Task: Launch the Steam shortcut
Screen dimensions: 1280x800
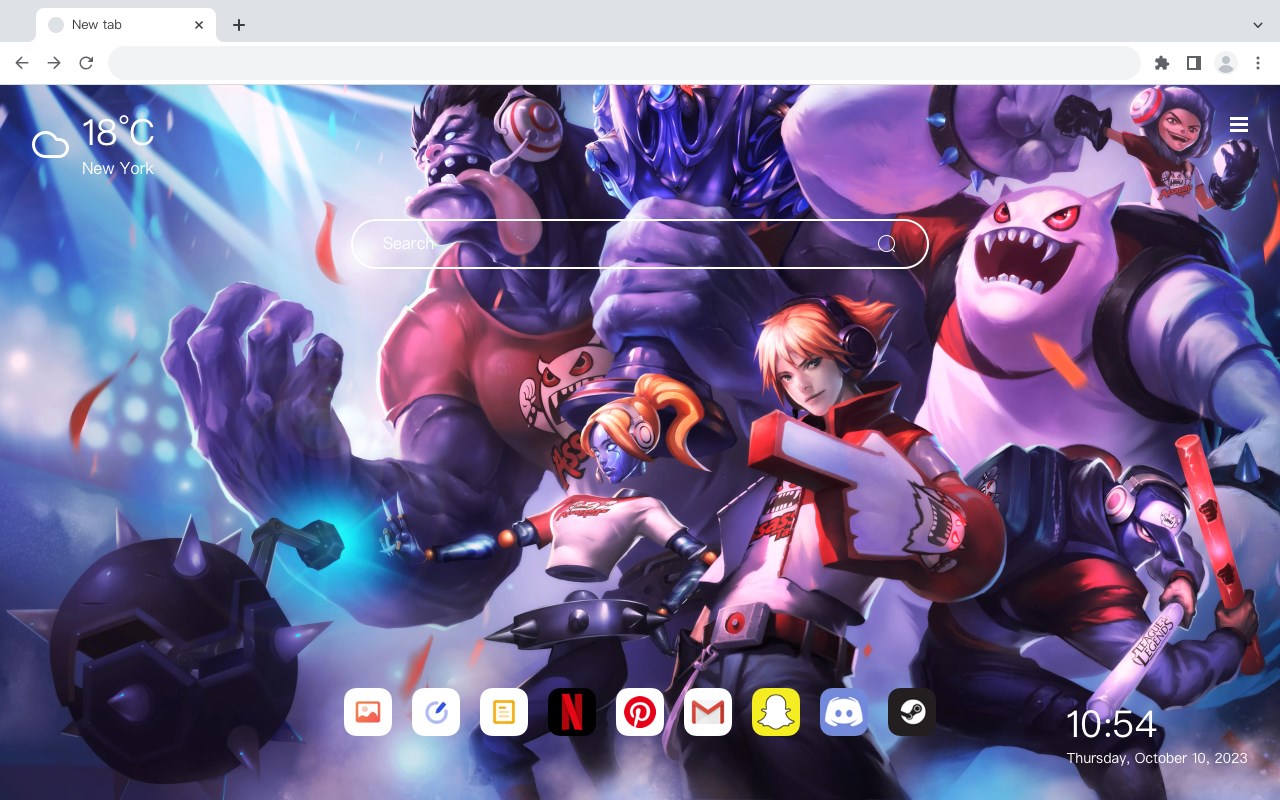Action: coord(912,712)
